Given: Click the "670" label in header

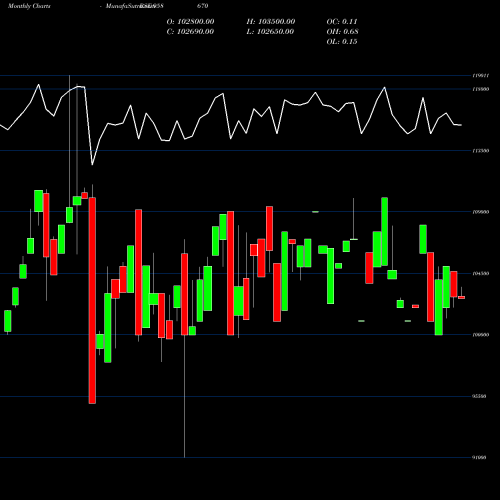Looking at the screenshot, I should (202, 6).
